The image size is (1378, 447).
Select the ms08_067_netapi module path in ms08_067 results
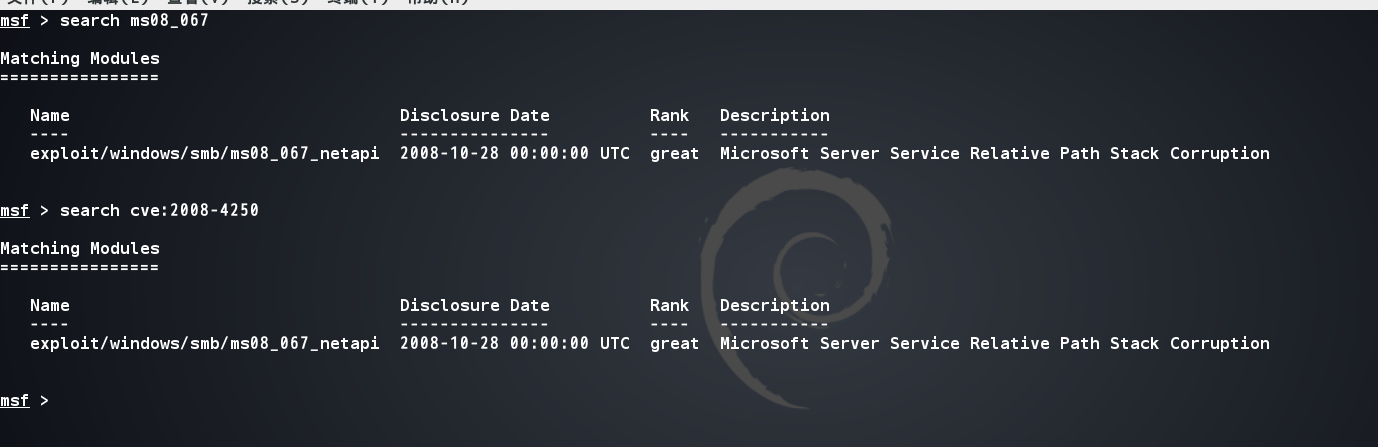click(205, 153)
